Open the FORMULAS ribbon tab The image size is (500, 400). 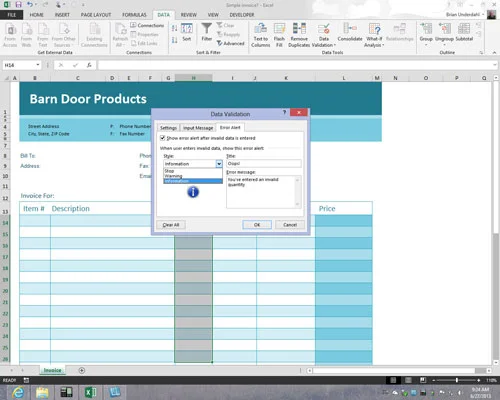134,15
